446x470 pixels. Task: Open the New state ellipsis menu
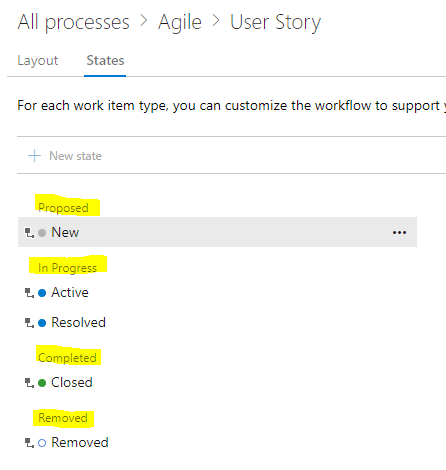point(399,232)
